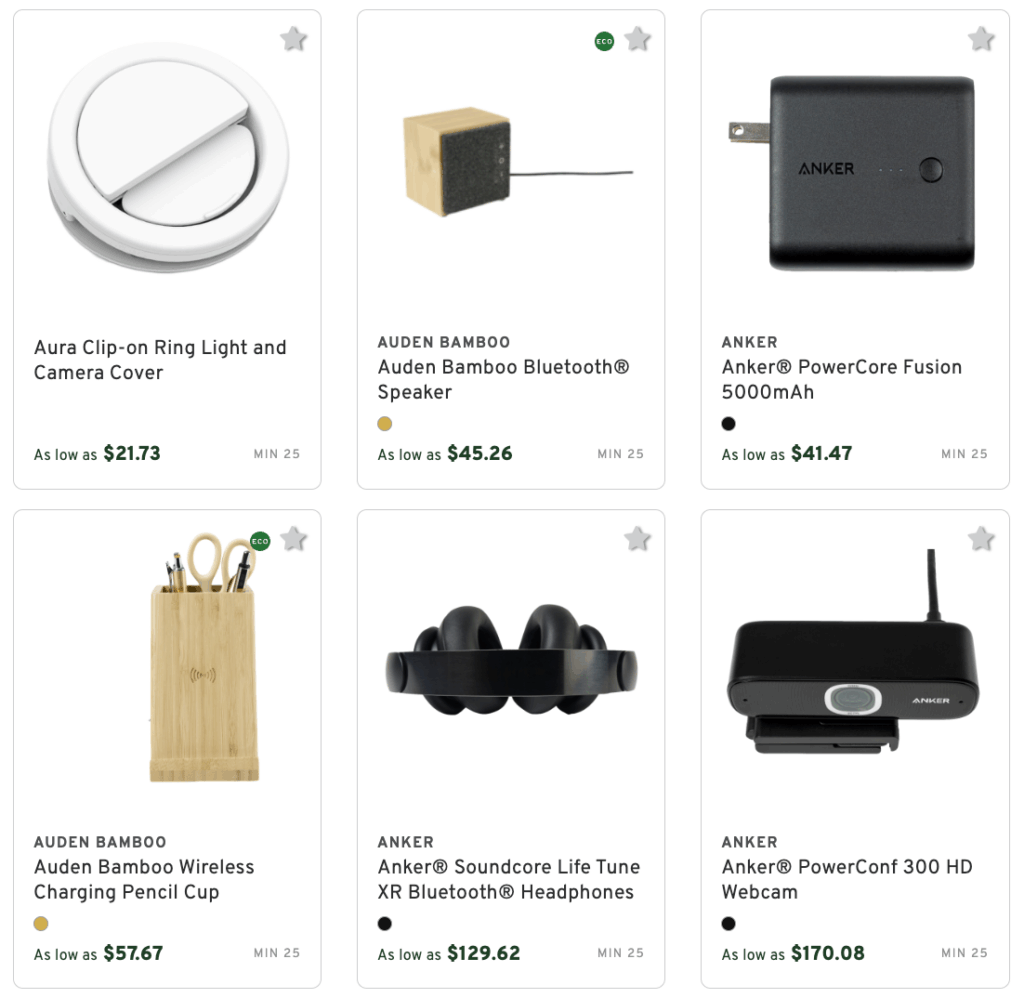The height and width of the screenshot is (998, 1024).
Task: Select the gold color swatch under the bamboo speaker
Action: click(384, 424)
